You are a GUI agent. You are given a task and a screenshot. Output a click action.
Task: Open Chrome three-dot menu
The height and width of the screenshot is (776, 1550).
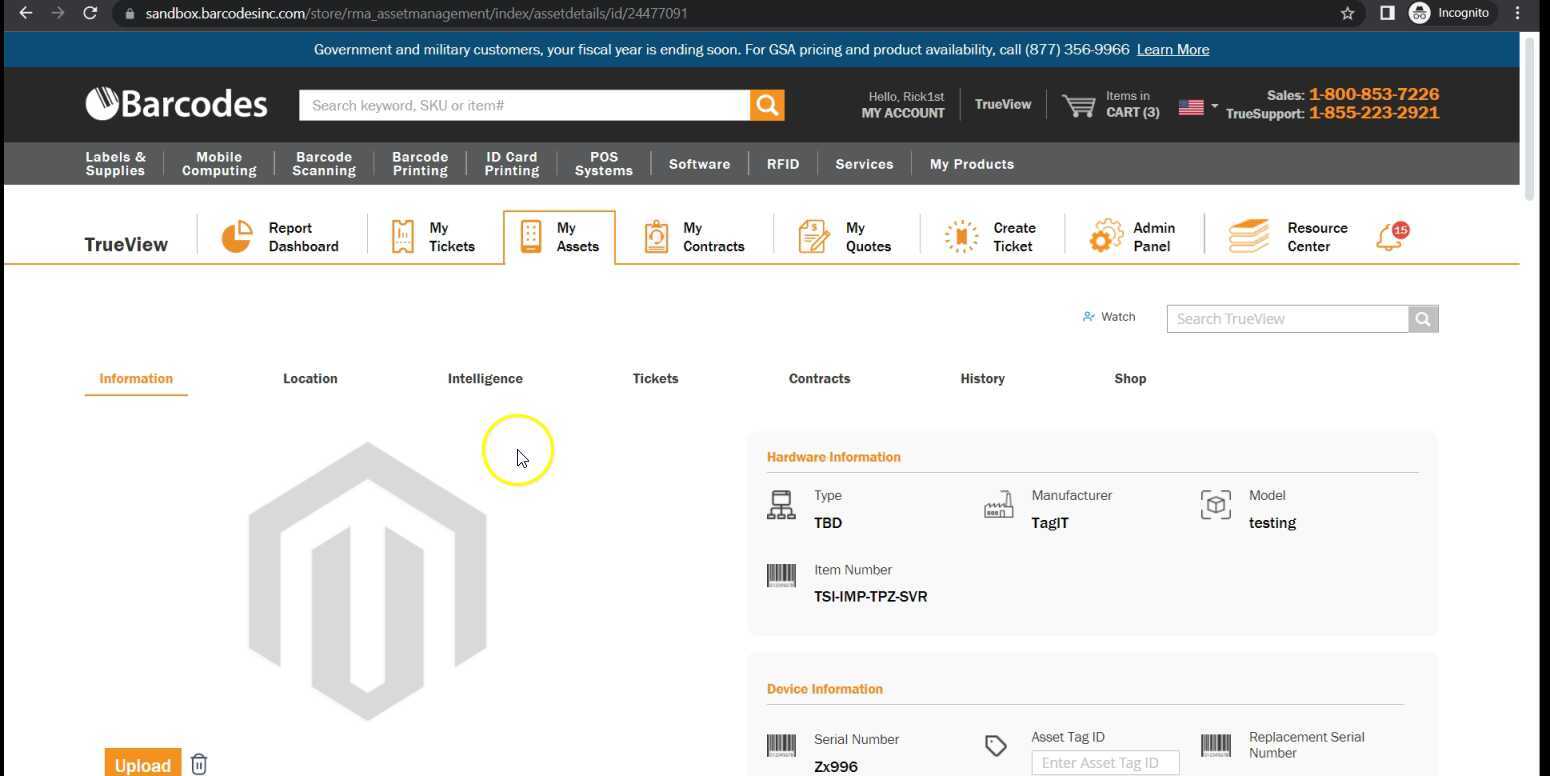coord(1517,13)
